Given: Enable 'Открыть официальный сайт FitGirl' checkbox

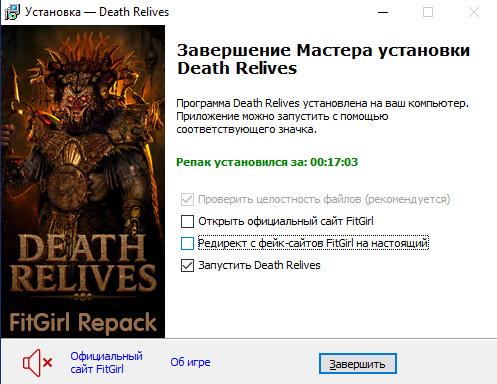Looking at the screenshot, I should [187, 221].
